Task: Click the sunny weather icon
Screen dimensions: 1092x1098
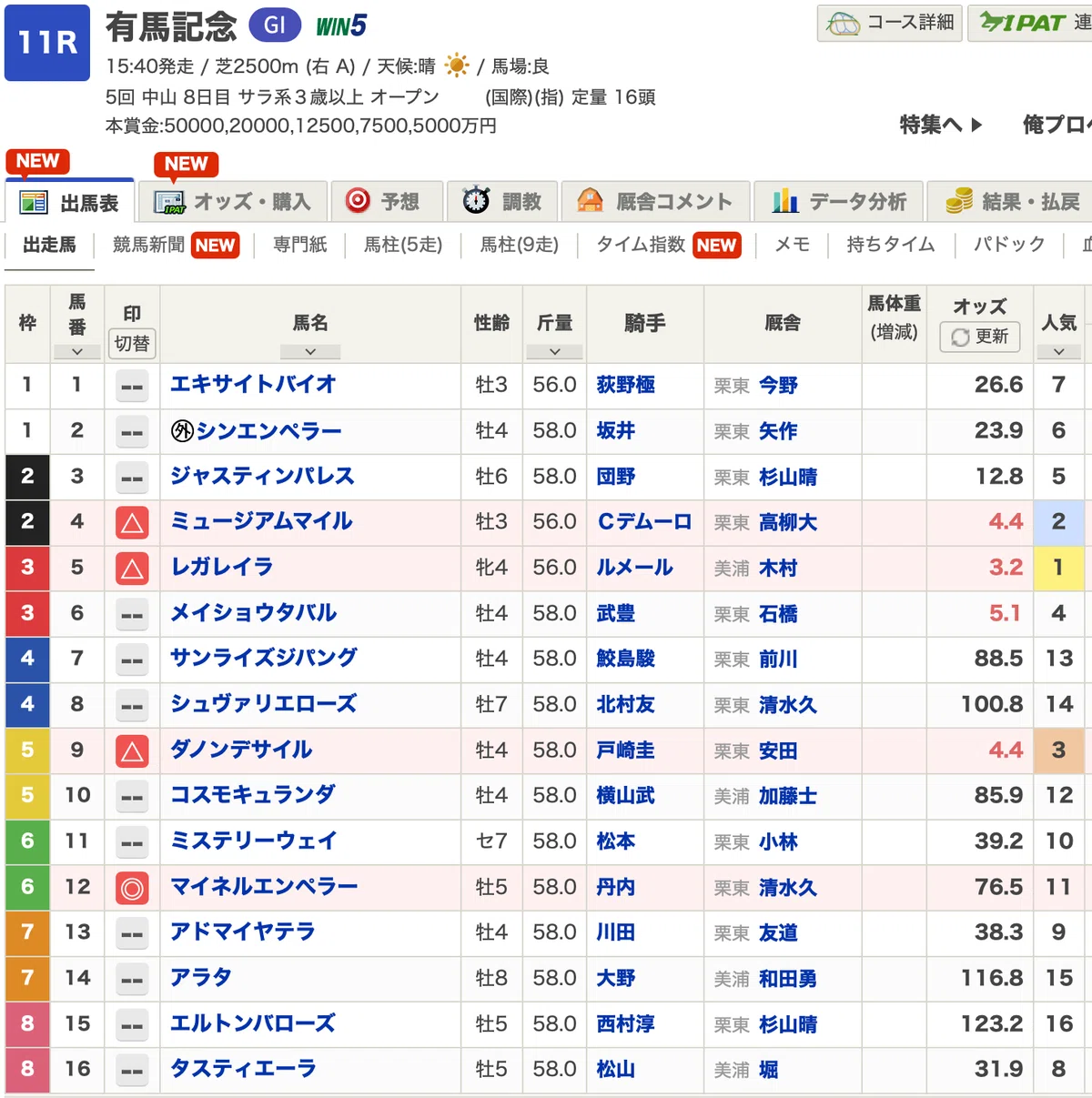Action: (x=457, y=65)
